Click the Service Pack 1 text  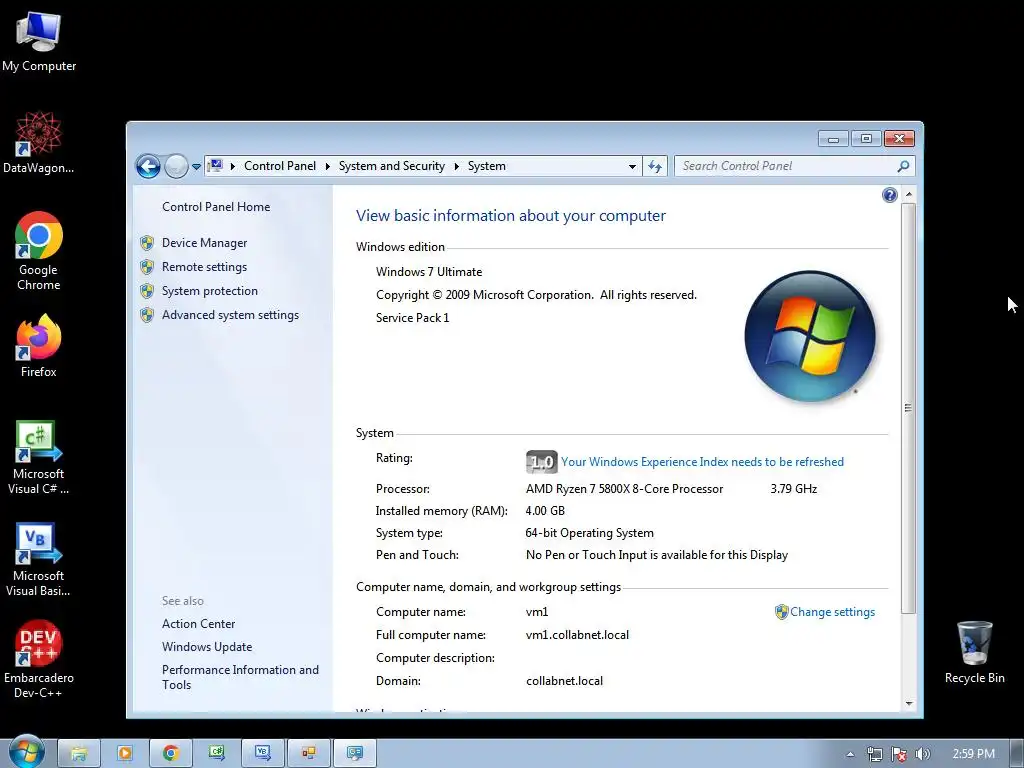coord(413,318)
